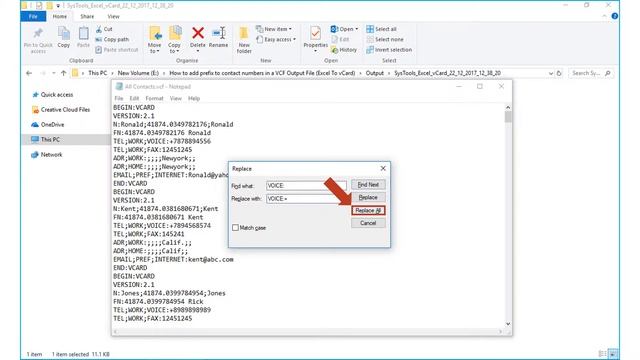Open recent locations dropdown arrow
Image resolution: width=640 pixels, height=360 pixels.
[53, 73]
